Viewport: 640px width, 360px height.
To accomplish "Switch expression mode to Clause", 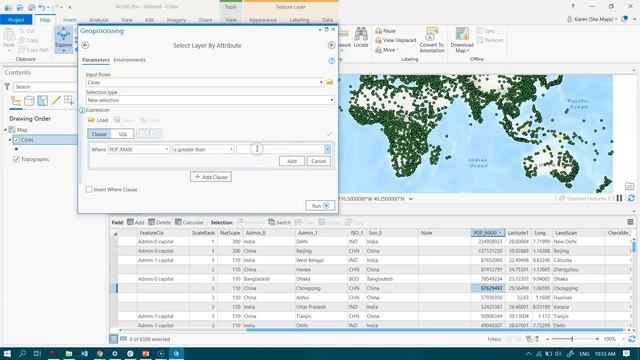I will (x=99, y=134).
